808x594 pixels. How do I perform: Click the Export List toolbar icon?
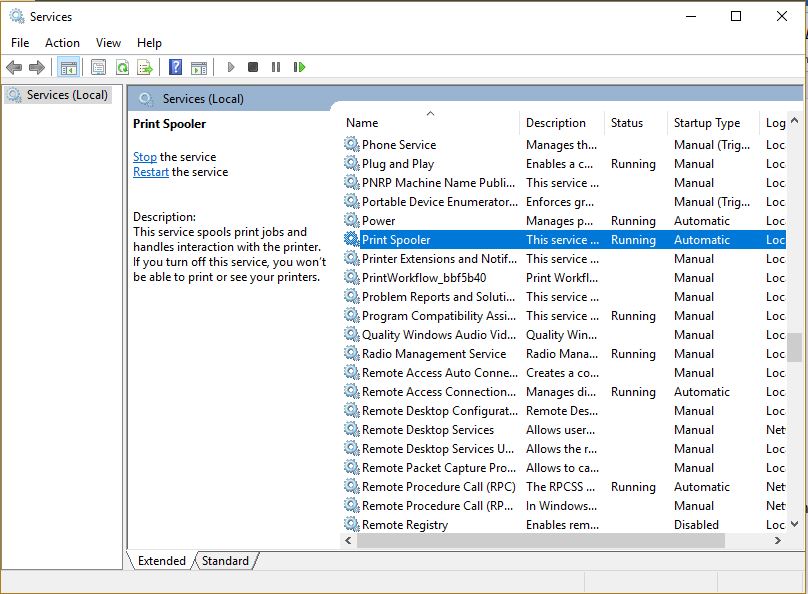pyautogui.click(x=145, y=67)
